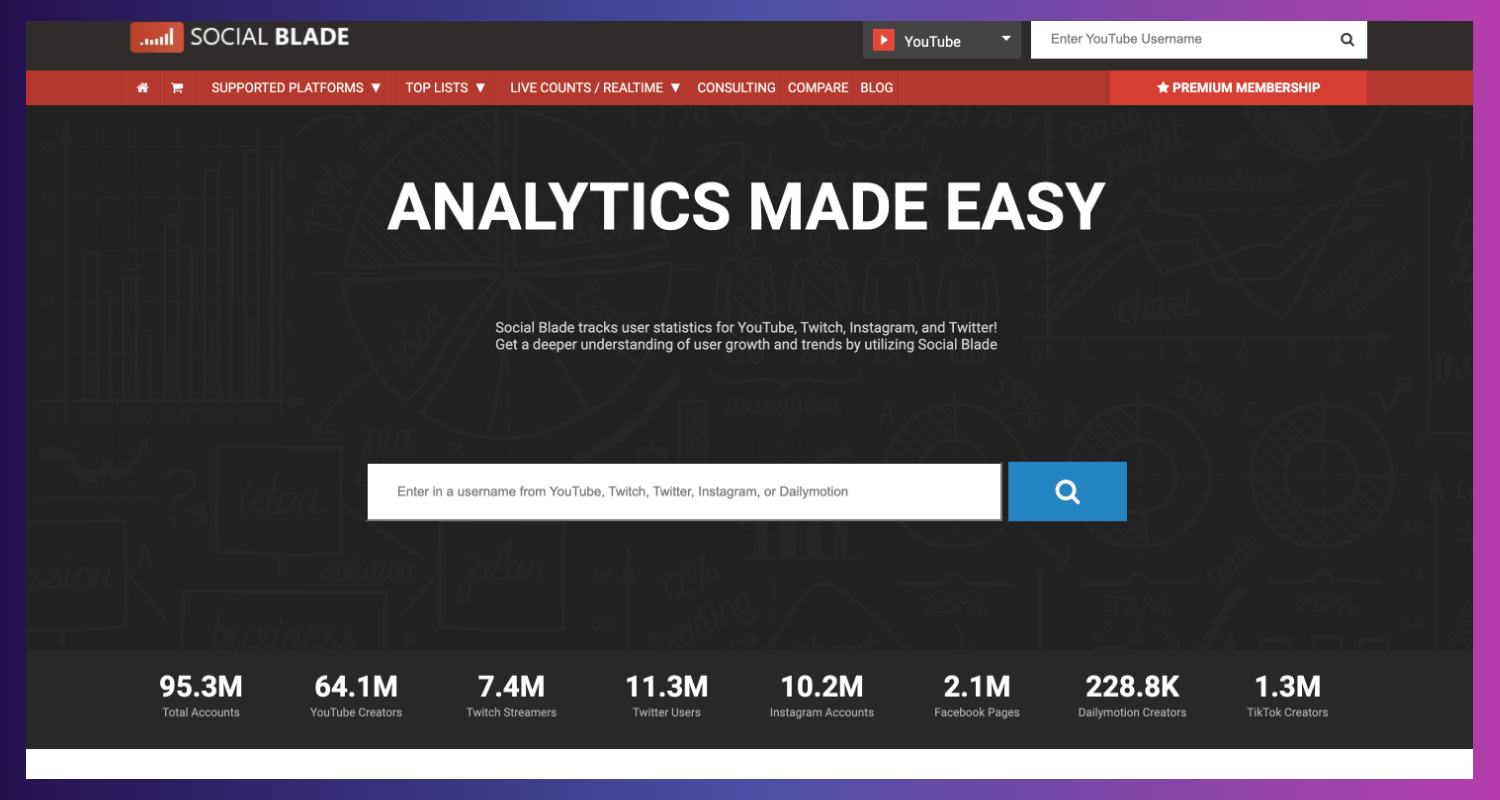Expand the Top Lists menu
The width and height of the screenshot is (1500, 800).
(x=446, y=88)
